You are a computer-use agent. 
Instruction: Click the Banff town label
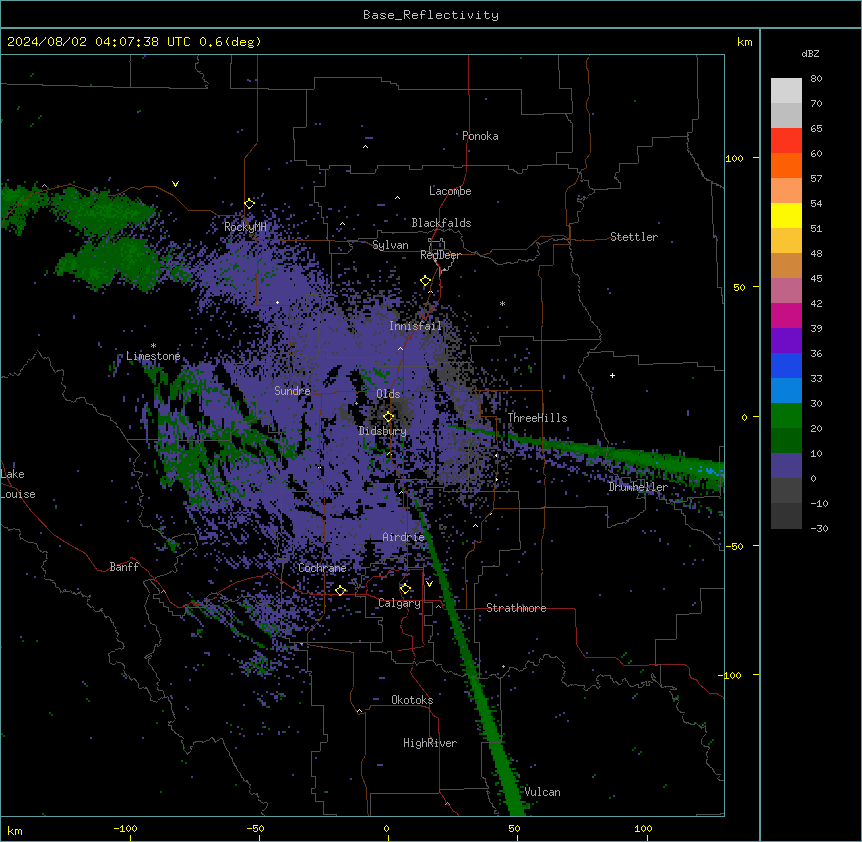click(124, 567)
